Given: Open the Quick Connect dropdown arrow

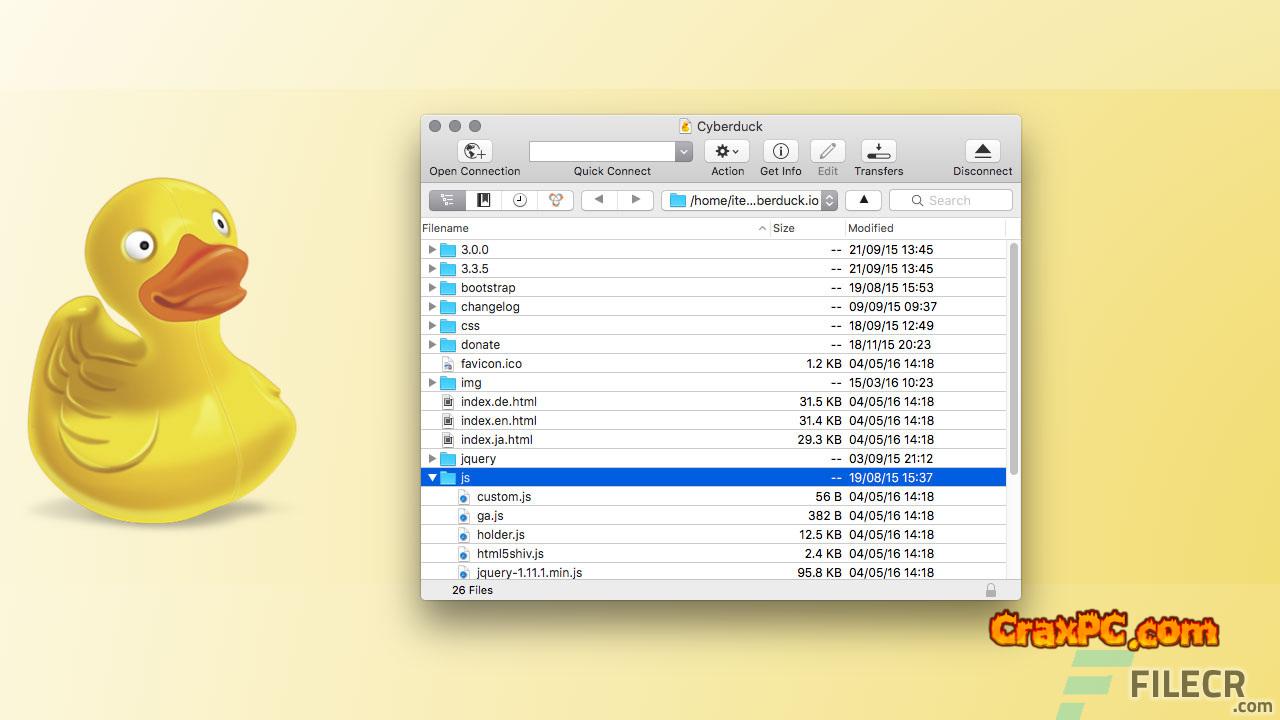Looking at the screenshot, I should tap(684, 151).
